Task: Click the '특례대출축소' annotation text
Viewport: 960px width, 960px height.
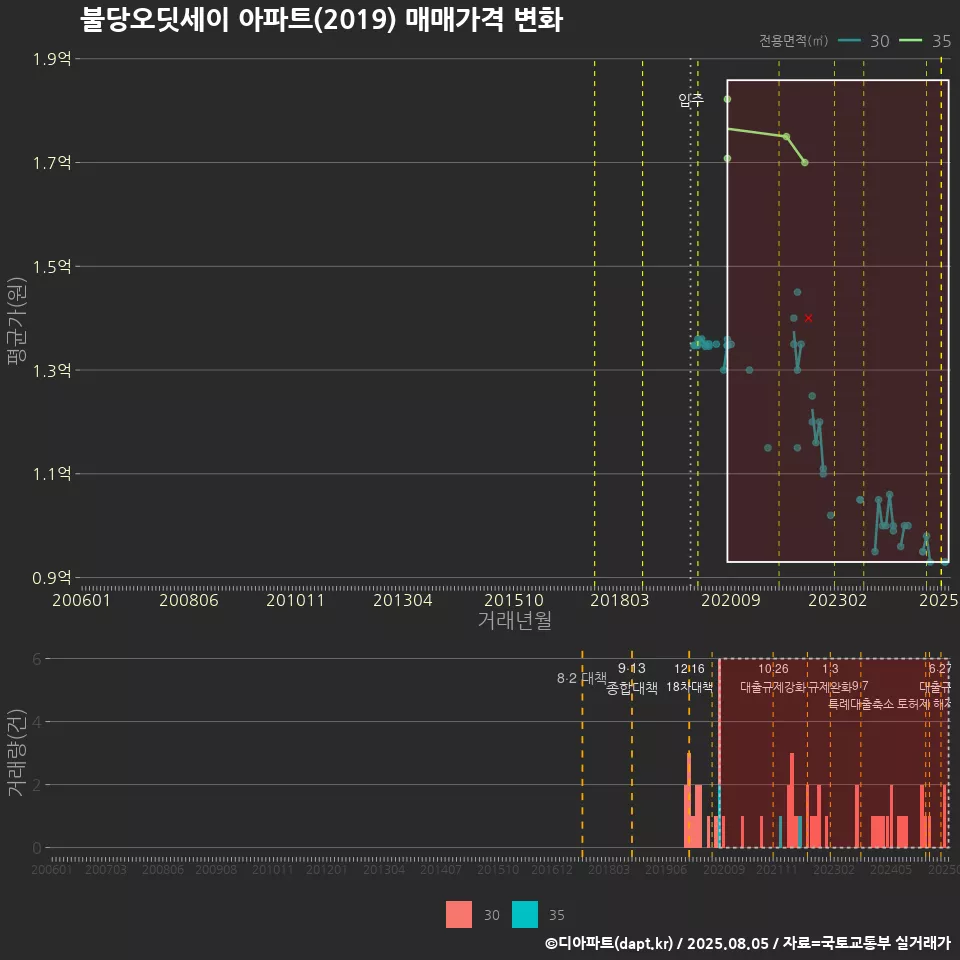Action: [x=860, y=704]
